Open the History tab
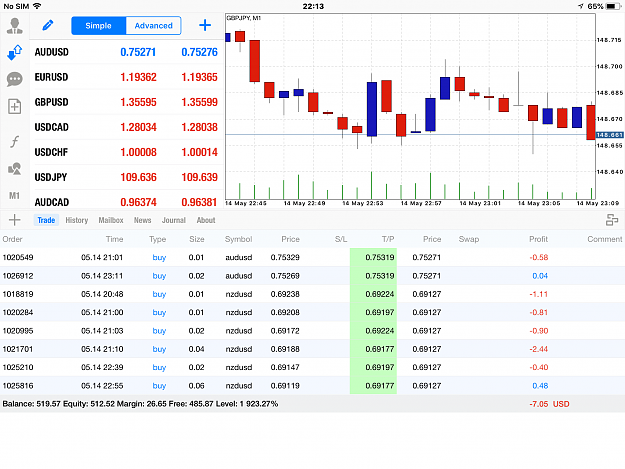 (77, 220)
